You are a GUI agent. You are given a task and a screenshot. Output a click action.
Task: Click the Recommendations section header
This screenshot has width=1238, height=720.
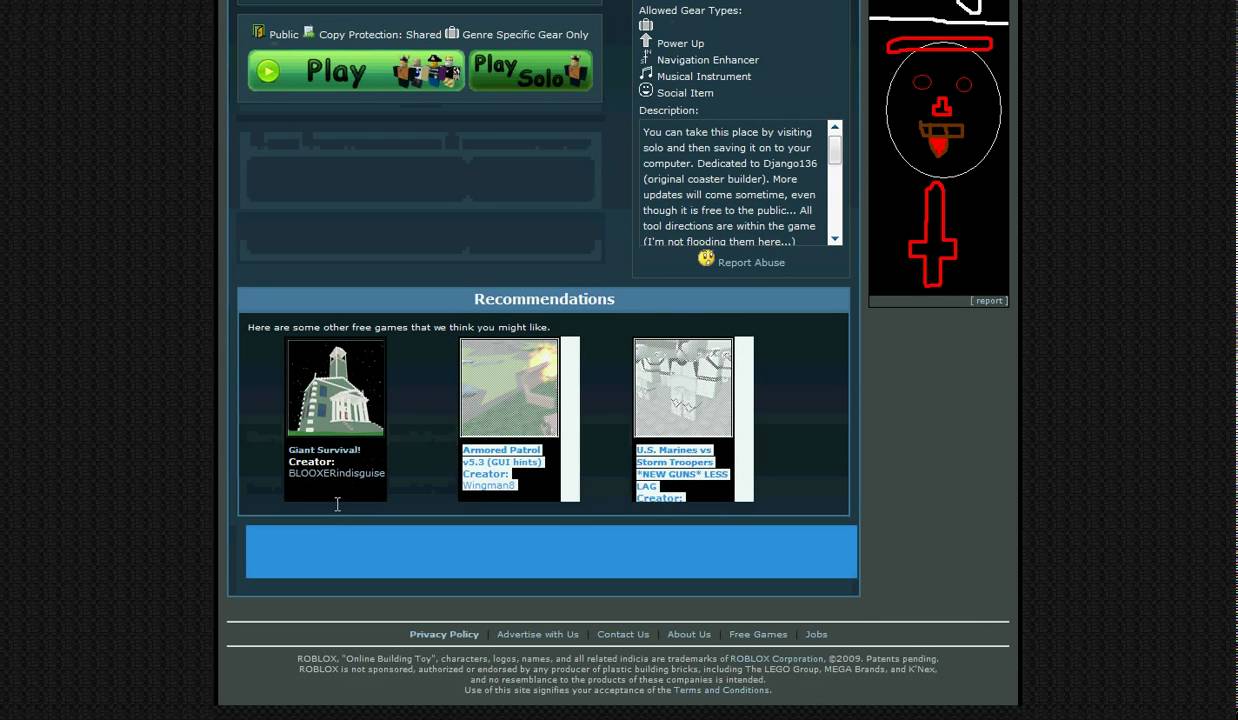tap(544, 299)
